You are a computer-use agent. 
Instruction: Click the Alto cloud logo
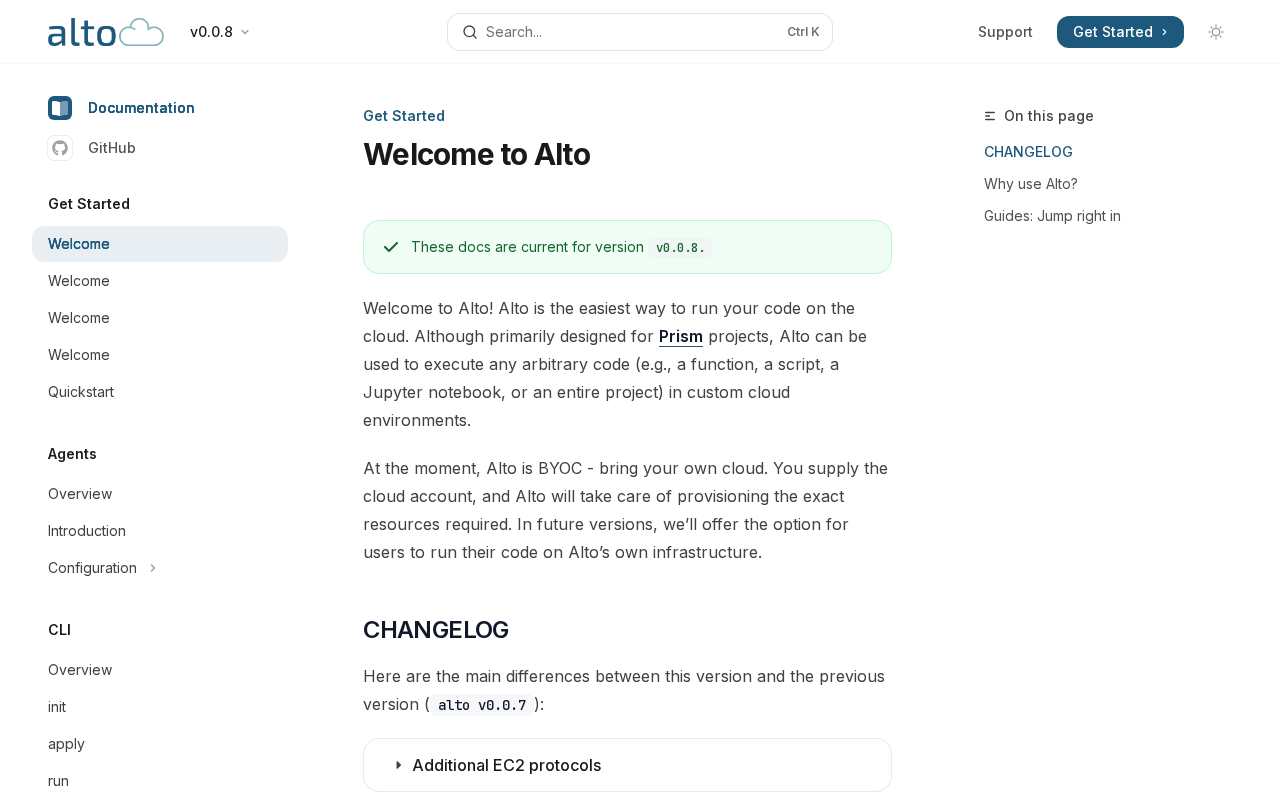[x=106, y=32]
